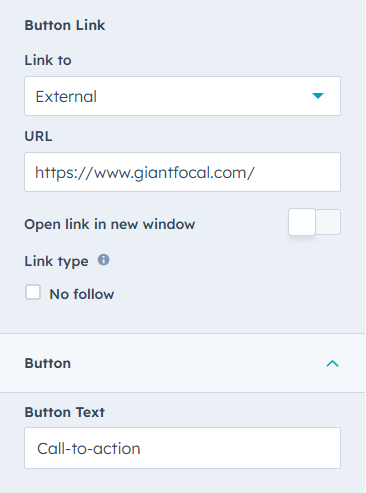Toggle Open link in new window switch
Screen dimensions: 366x493
pyautogui.click(x=314, y=222)
